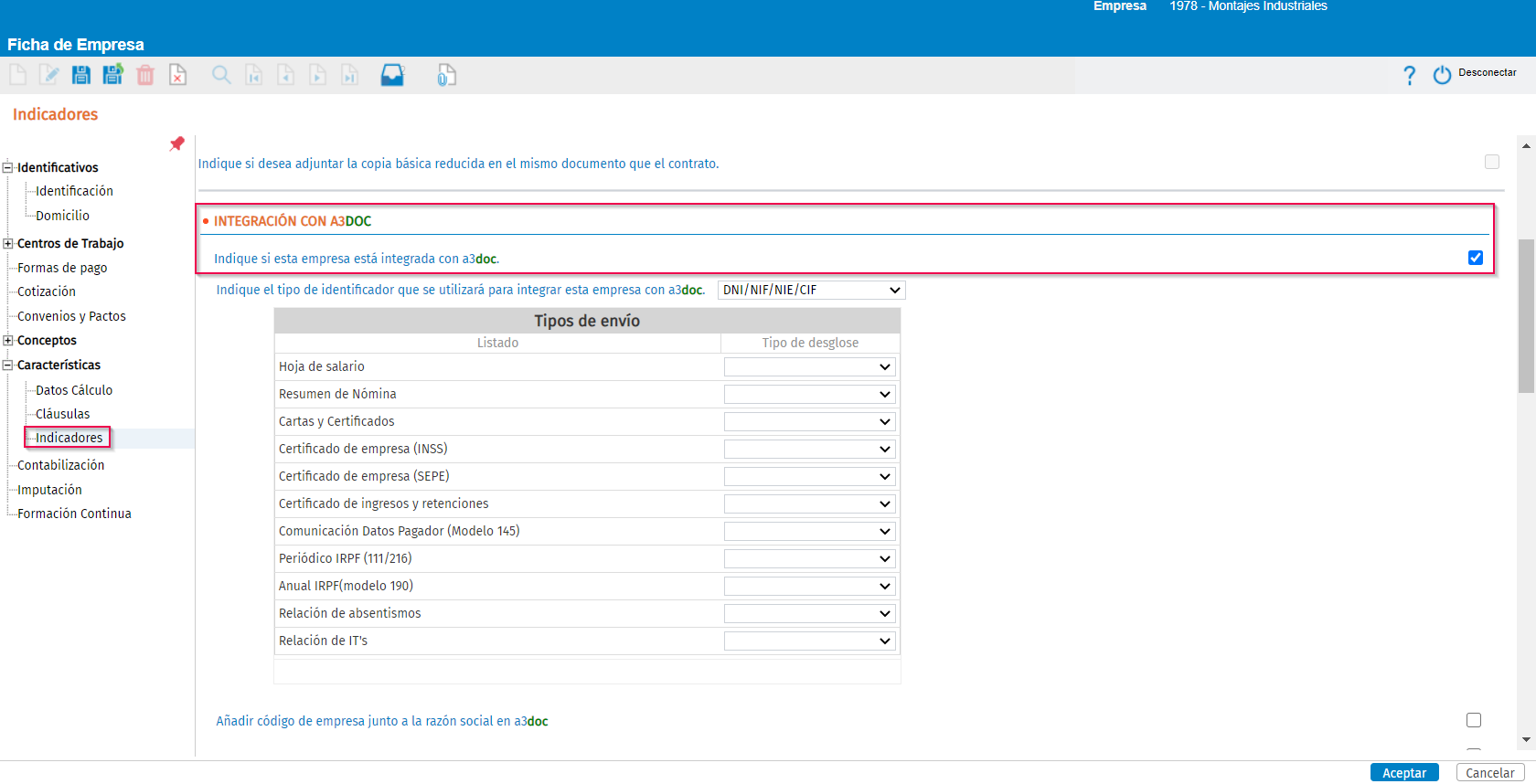Open the 'Certificado de empresa (INSS)' dropdown
1536x784 pixels.
pyautogui.click(x=809, y=449)
